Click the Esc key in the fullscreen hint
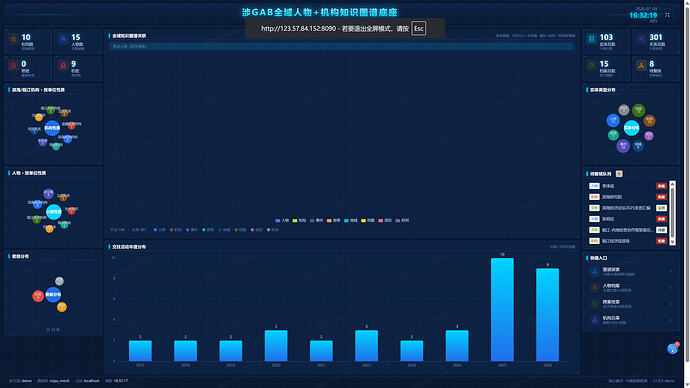 tap(418, 29)
